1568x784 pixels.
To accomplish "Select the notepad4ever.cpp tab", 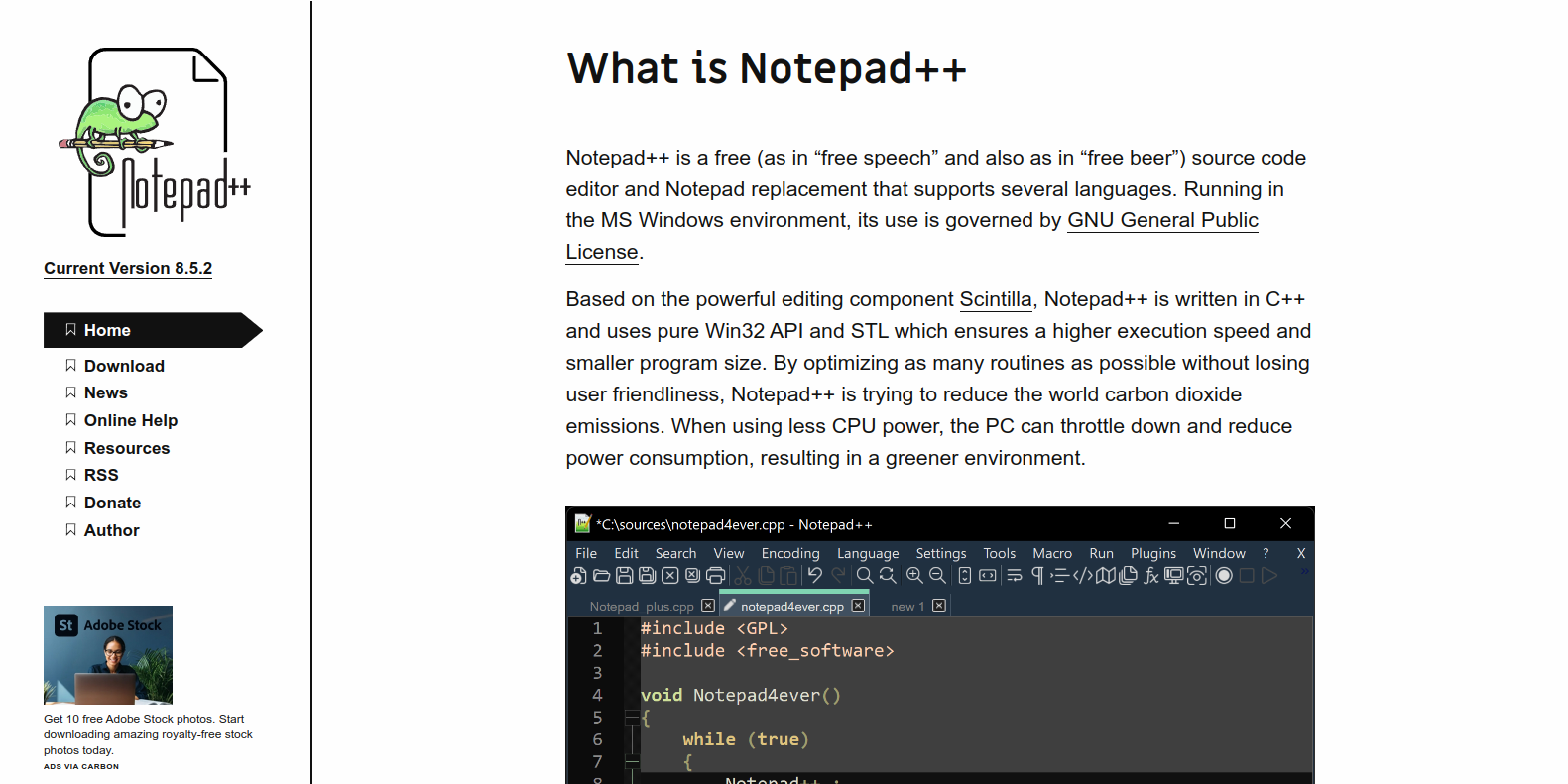I will coord(792,606).
